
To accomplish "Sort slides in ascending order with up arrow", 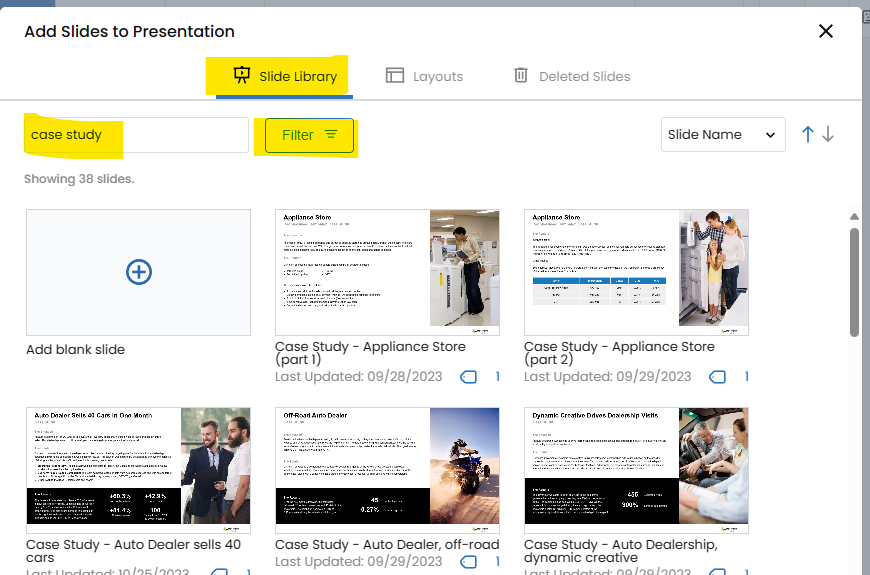I will 808,135.
